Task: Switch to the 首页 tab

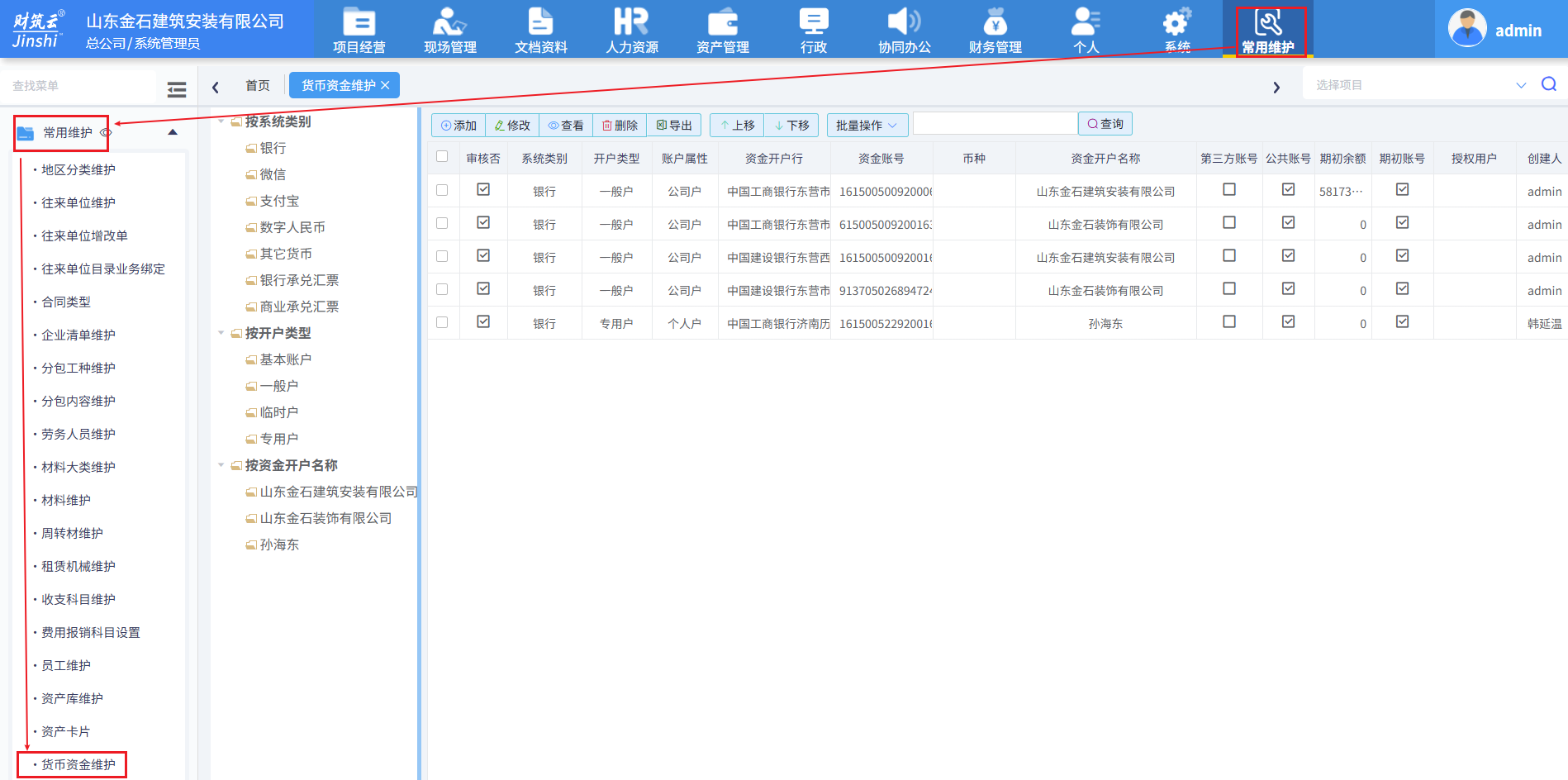Action: pos(258,85)
